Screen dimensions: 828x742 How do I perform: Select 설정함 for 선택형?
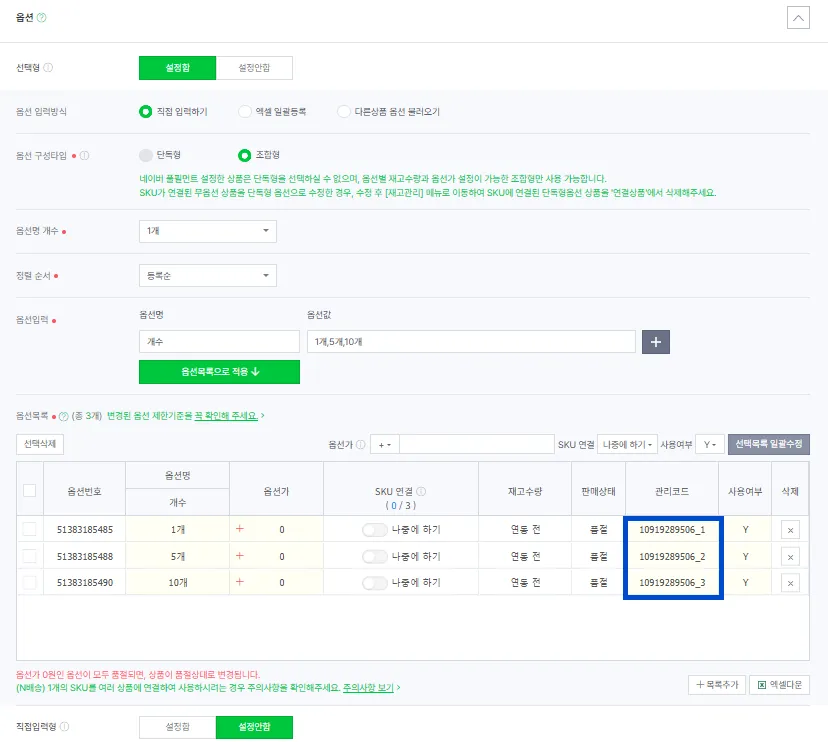point(177,68)
